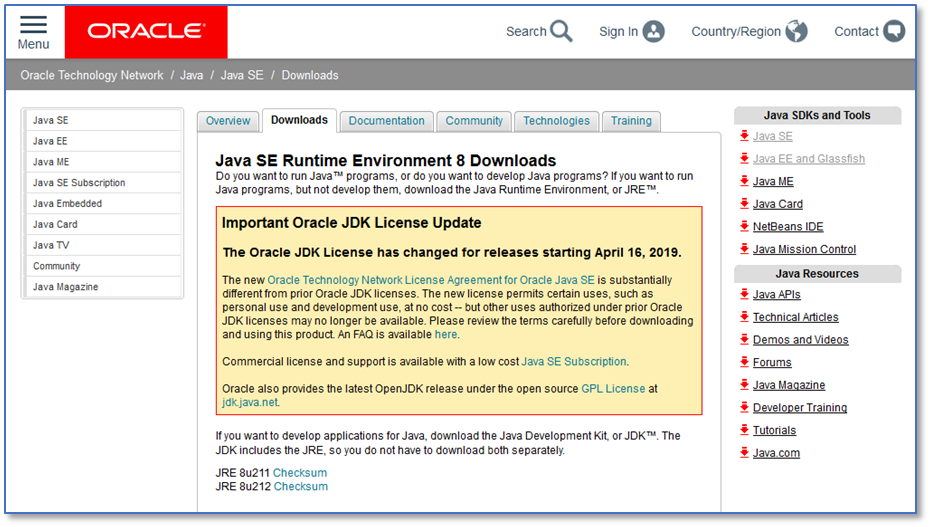Switch to the Overview tab
The image size is (930, 527).
pyautogui.click(x=228, y=121)
